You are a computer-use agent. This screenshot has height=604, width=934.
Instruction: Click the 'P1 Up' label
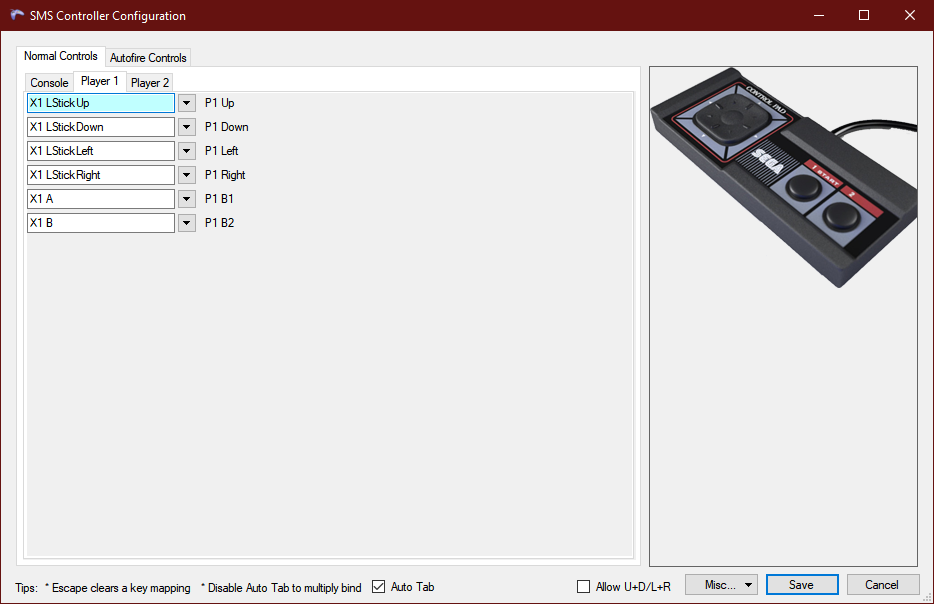tap(220, 103)
